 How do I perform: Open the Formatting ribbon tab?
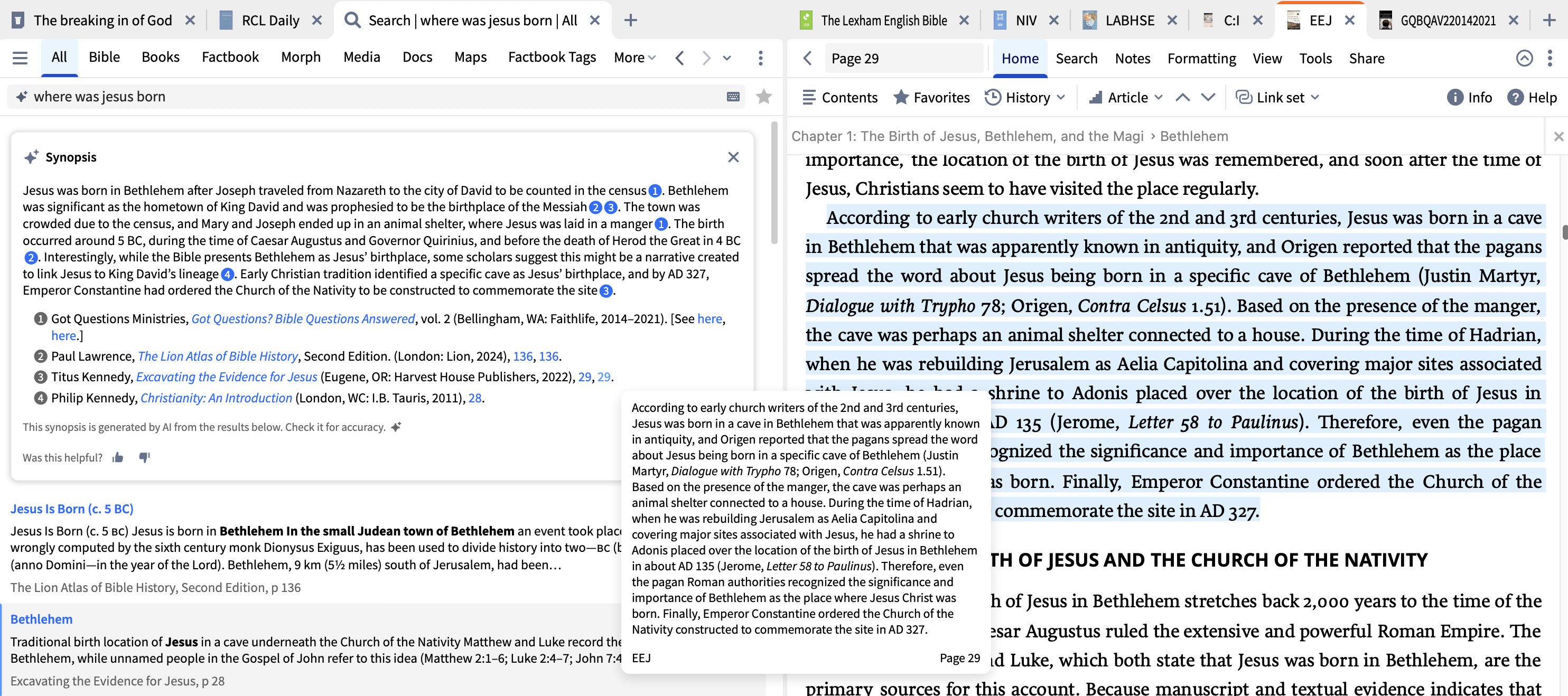[1201, 59]
